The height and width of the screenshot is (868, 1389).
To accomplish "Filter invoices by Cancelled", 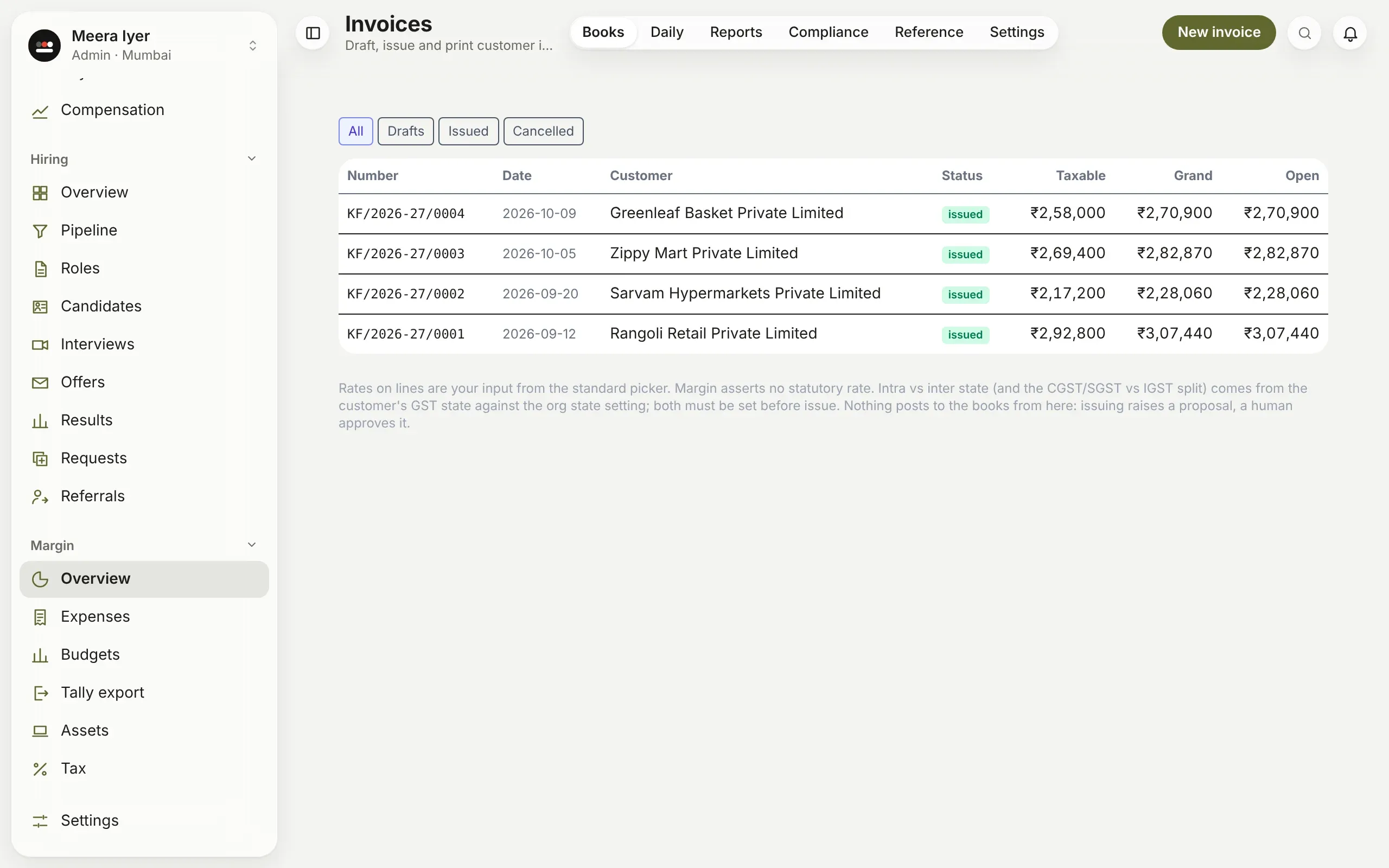I will click(x=543, y=131).
